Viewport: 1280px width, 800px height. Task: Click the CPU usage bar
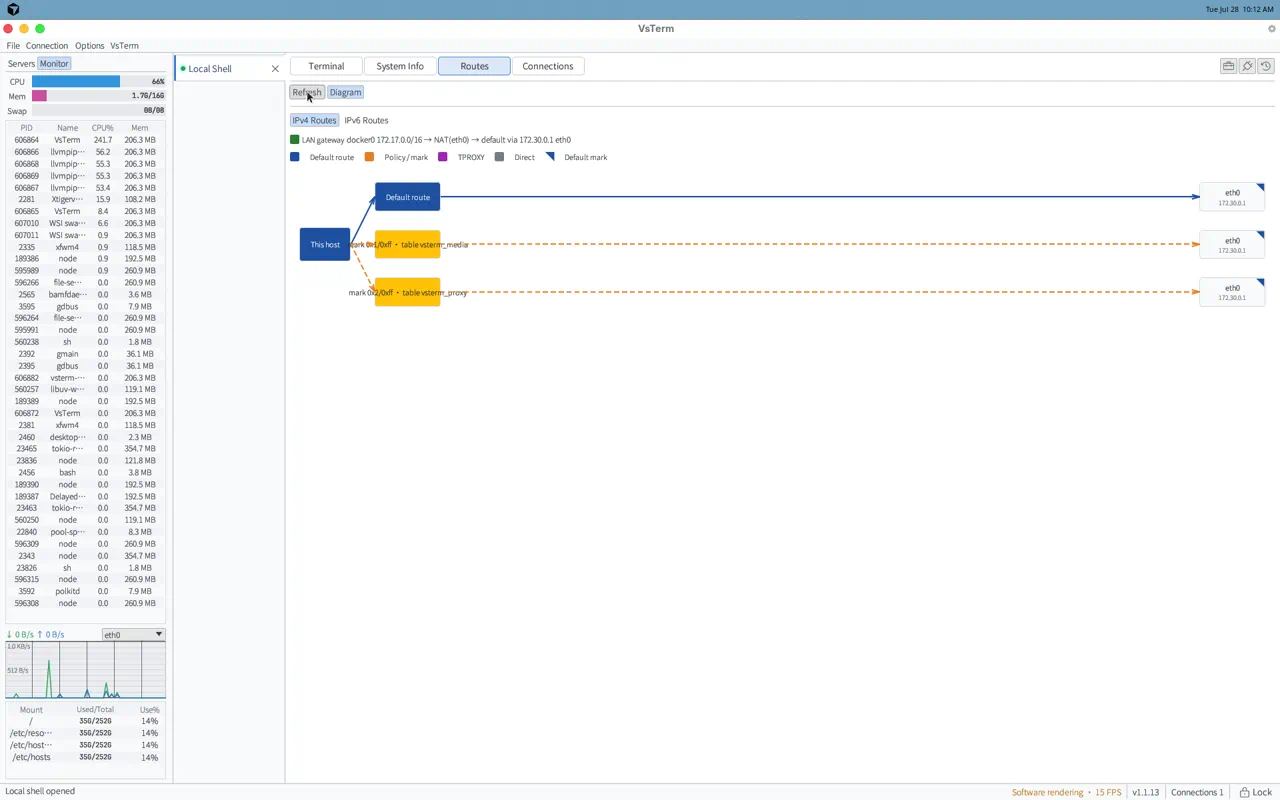[x=98, y=82]
